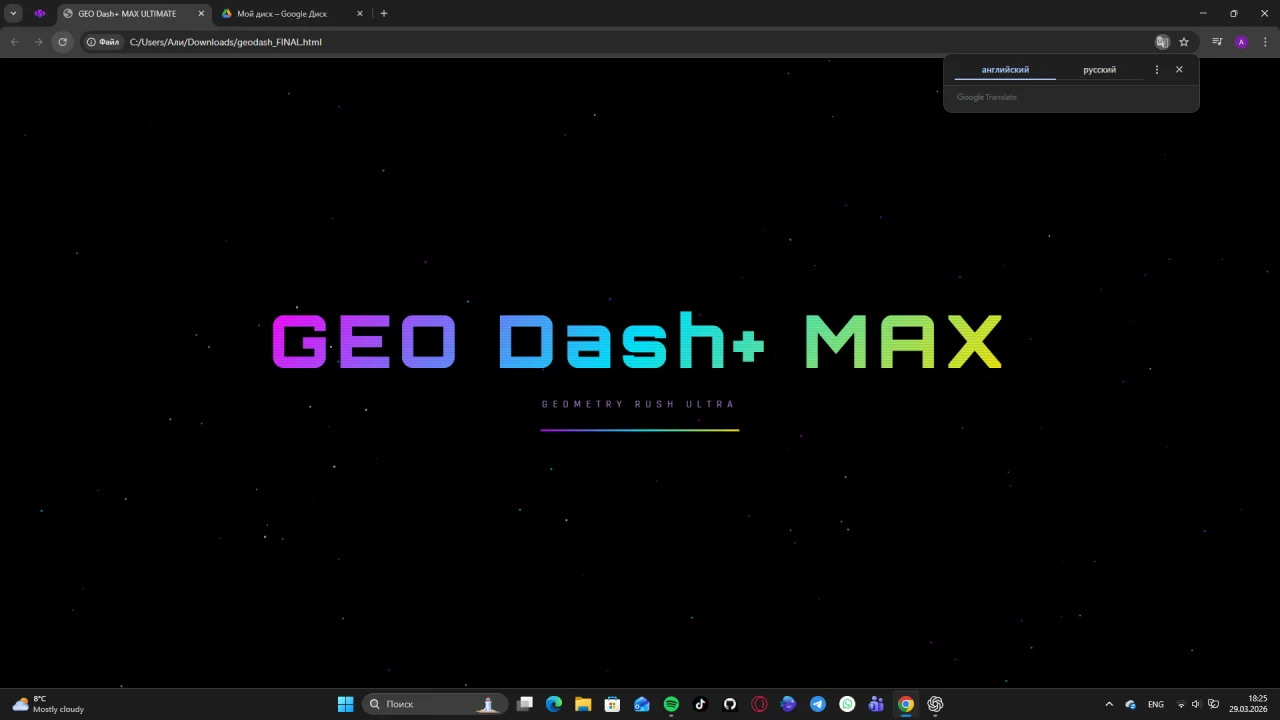Open Microsoft Store from the taskbar

[612, 704]
